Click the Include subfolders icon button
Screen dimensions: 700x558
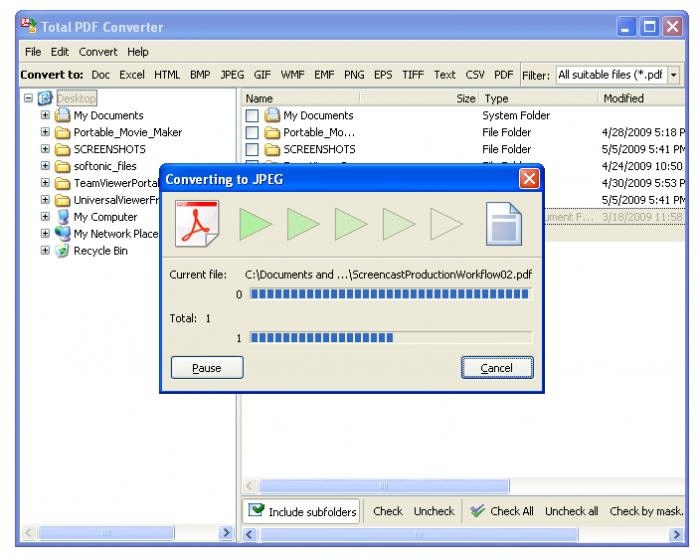(x=257, y=511)
